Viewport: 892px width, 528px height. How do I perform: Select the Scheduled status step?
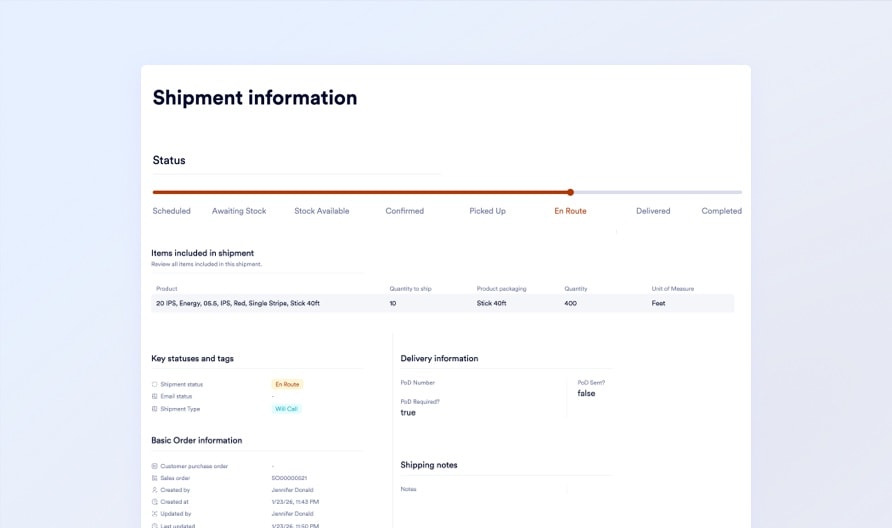(x=171, y=211)
